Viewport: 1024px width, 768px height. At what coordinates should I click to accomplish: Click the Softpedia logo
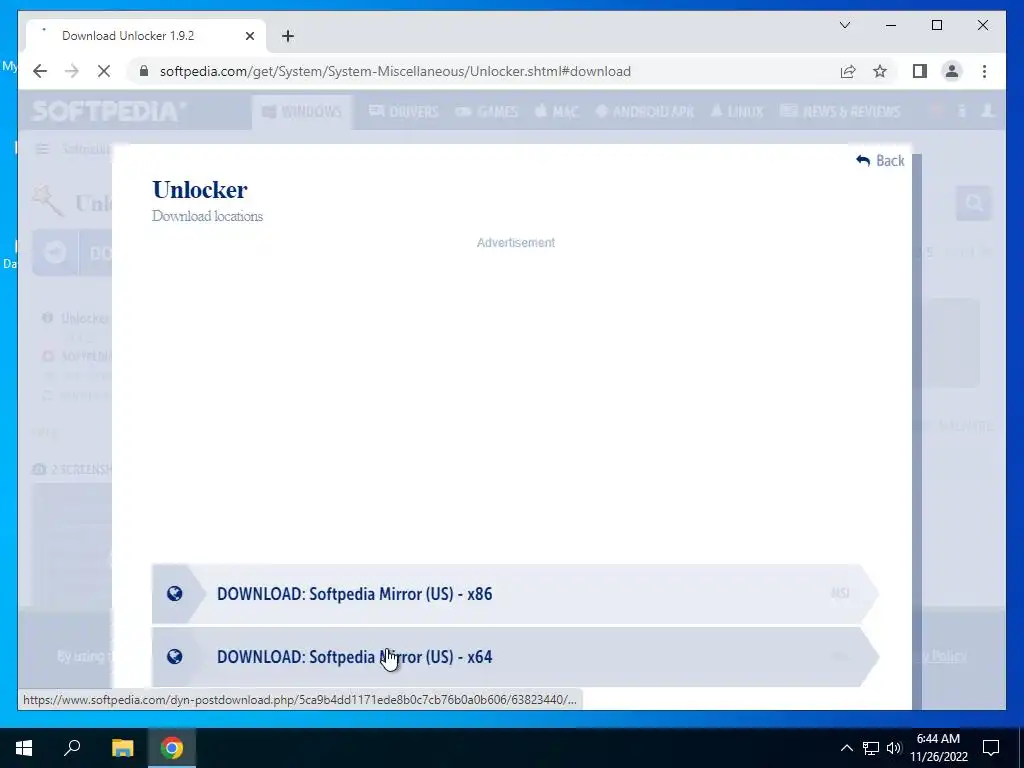coord(108,112)
